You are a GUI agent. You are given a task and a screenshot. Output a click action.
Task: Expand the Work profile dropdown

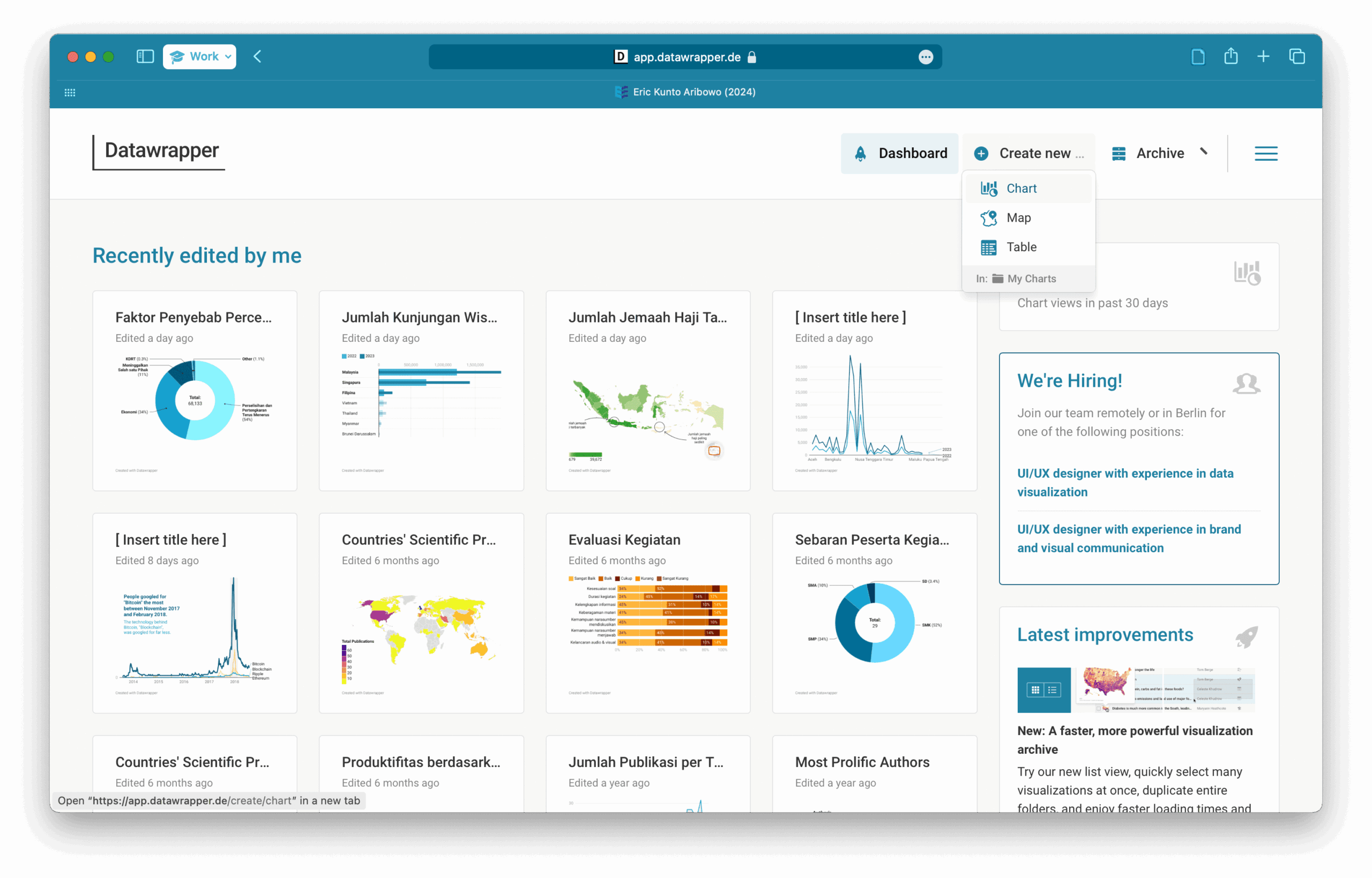point(199,56)
